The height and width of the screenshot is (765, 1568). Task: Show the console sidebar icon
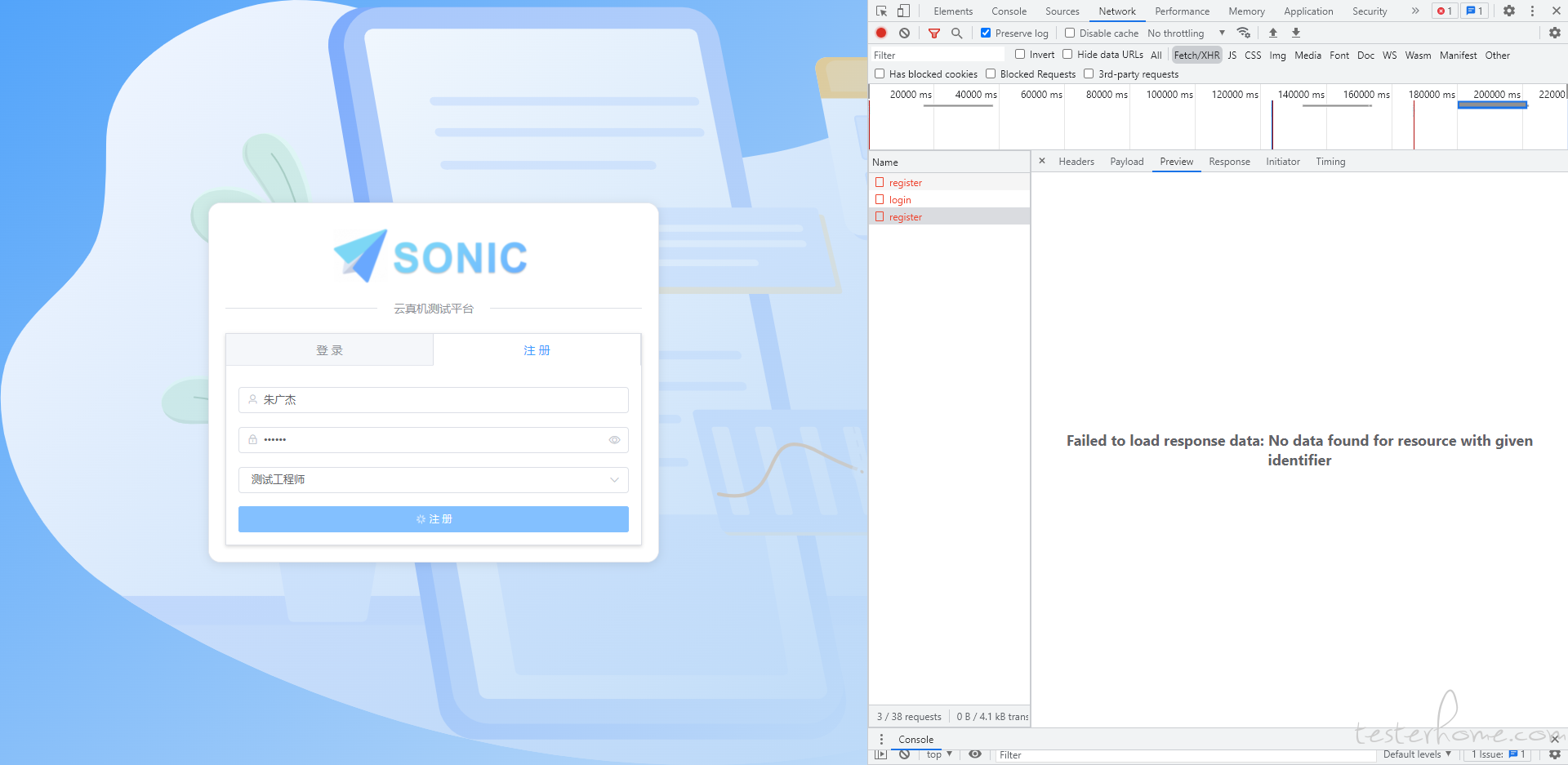click(880, 754)
